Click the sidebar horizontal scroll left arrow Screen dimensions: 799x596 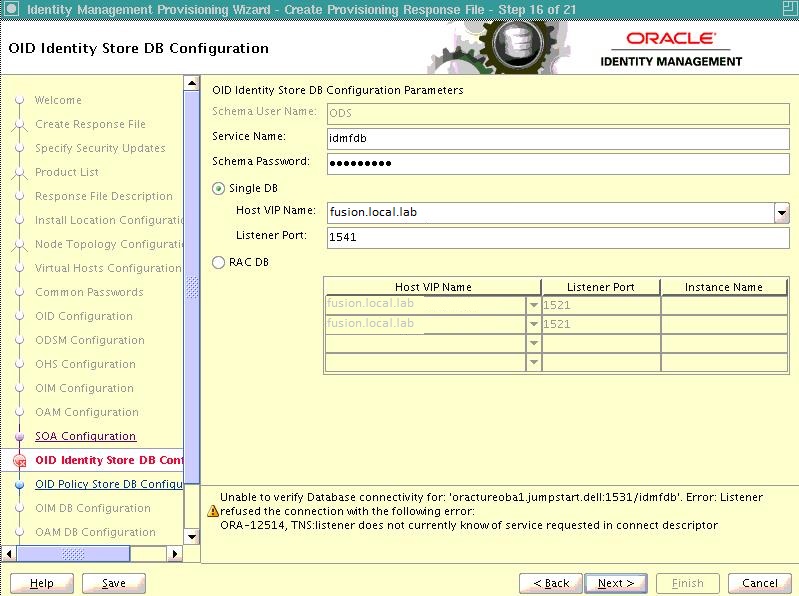pos(9,554)
